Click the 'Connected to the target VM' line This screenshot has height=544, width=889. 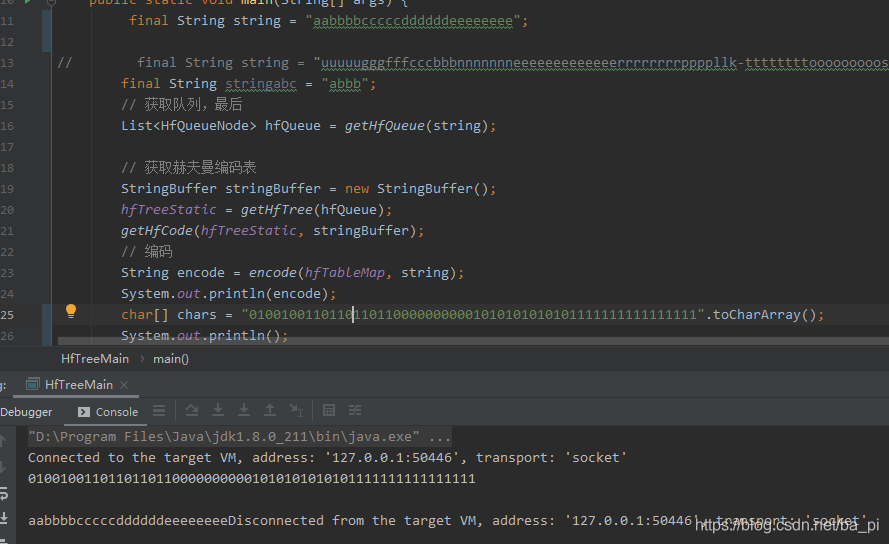coord(327,458)
